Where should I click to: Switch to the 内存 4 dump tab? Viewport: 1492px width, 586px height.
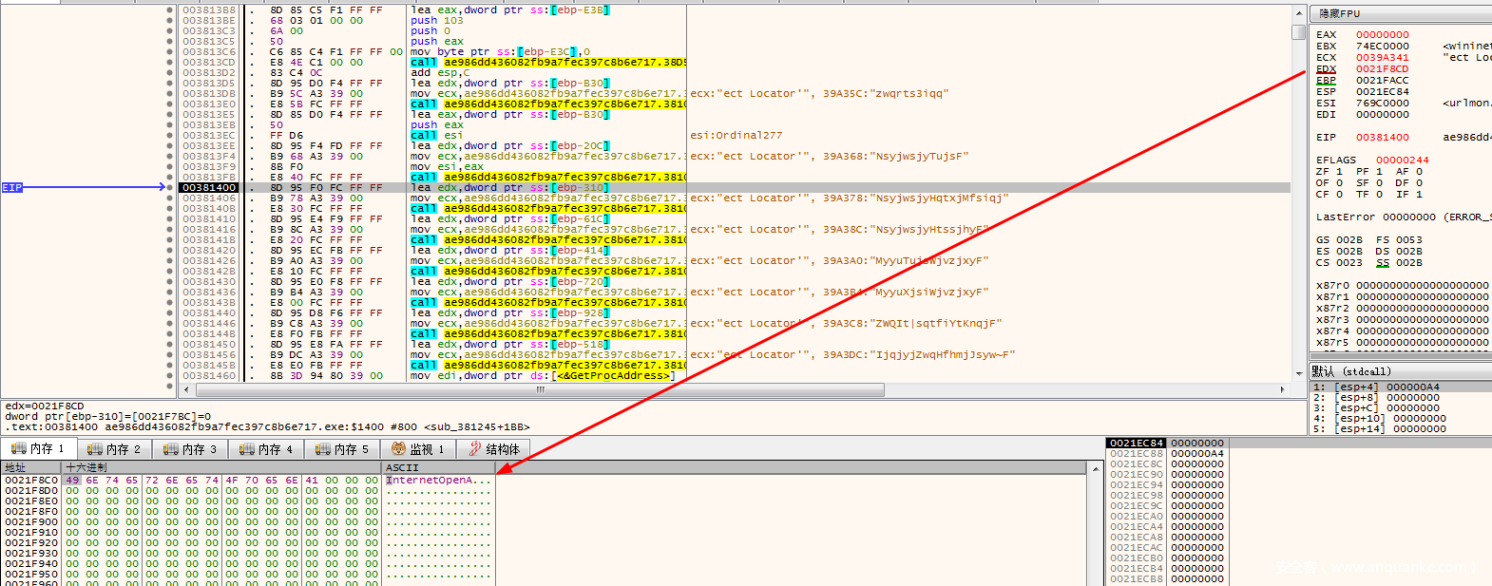tap(266, 450)
